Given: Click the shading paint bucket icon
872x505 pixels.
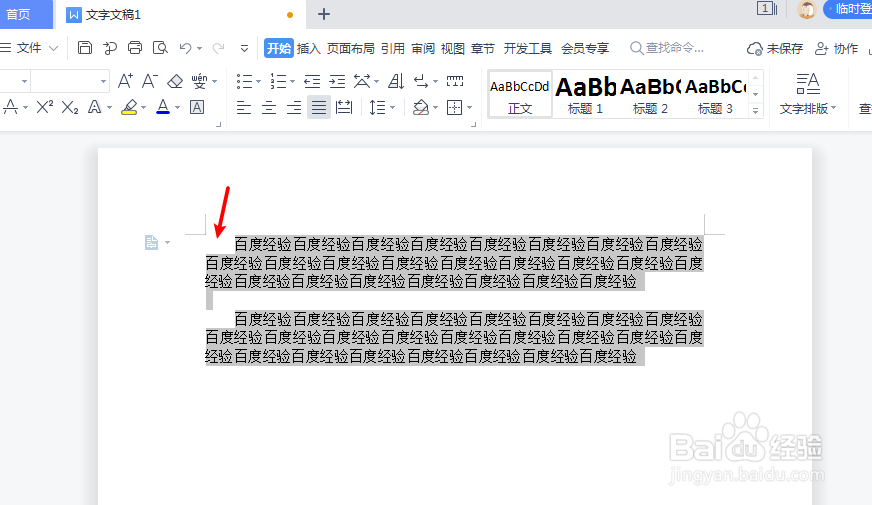Looking at the screenshot, I should click(421, 107).
